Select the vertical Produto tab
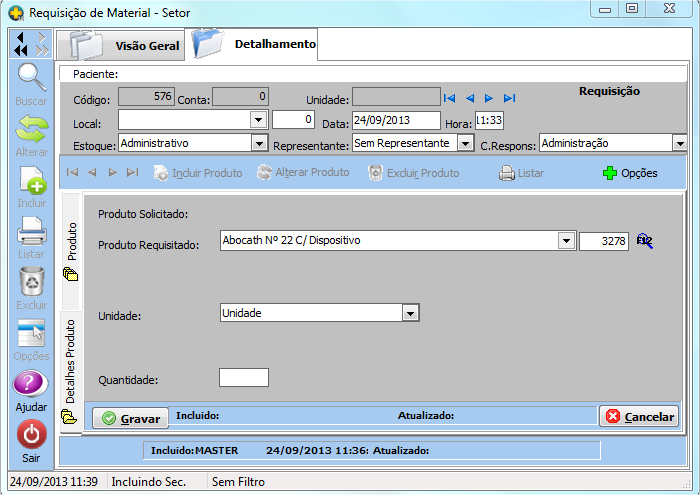This screenshot has width=700, height=495. pyautogui.click(x=71, y=248)
